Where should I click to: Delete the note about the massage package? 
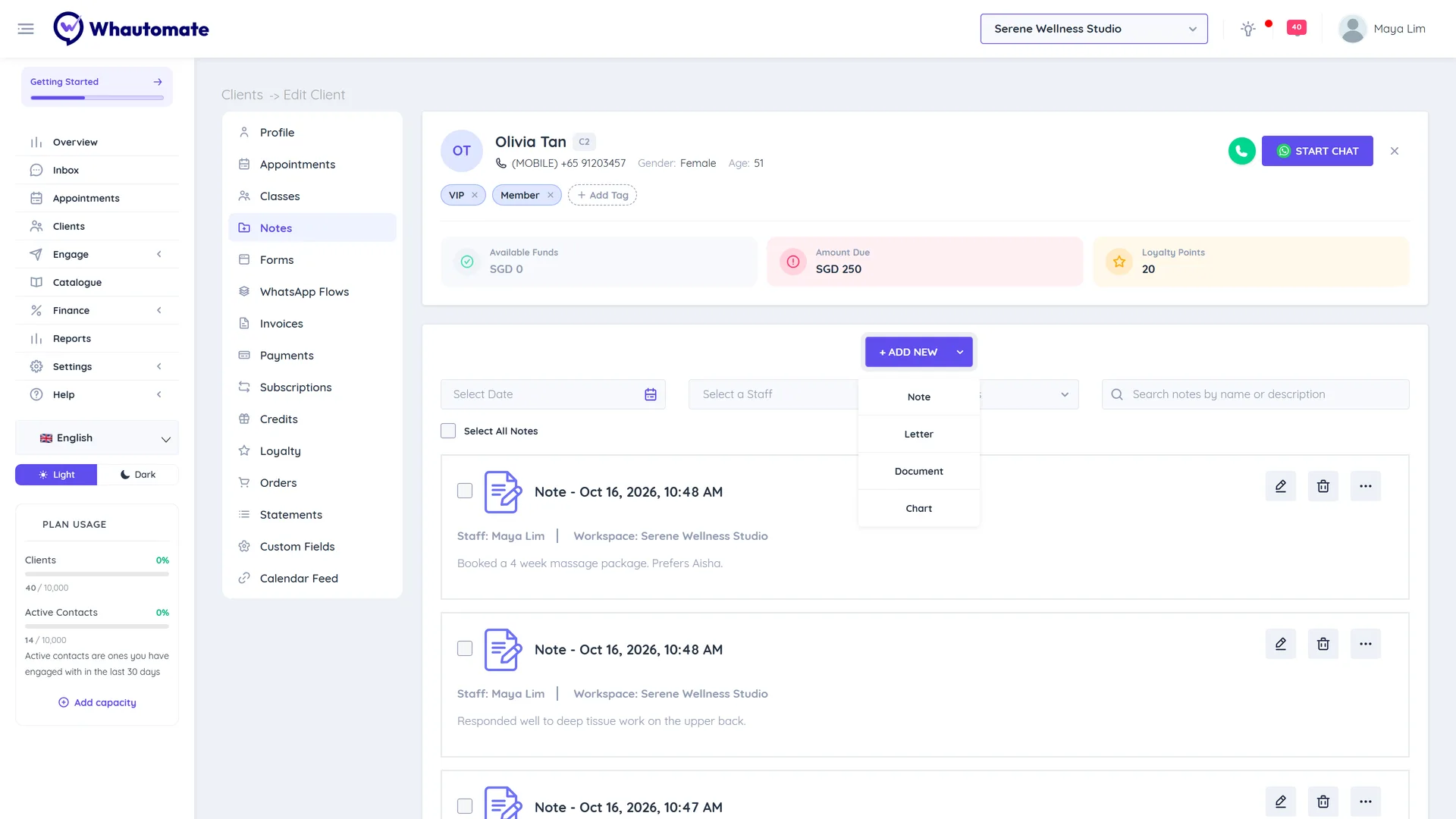click(1323, 486)
